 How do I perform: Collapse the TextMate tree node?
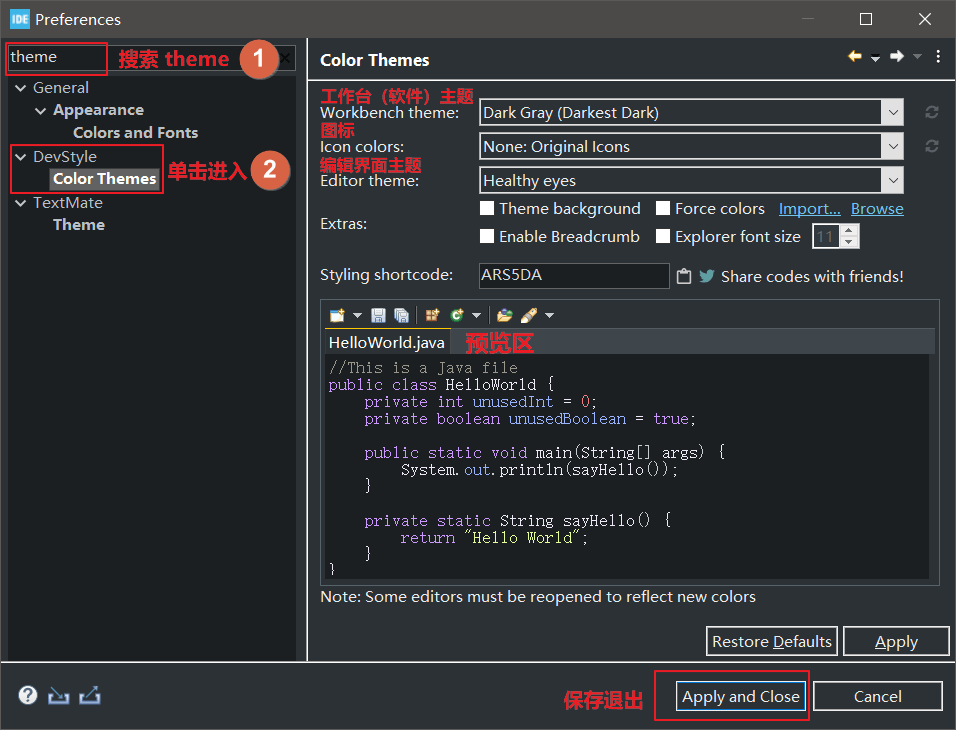tap(21, 203)
